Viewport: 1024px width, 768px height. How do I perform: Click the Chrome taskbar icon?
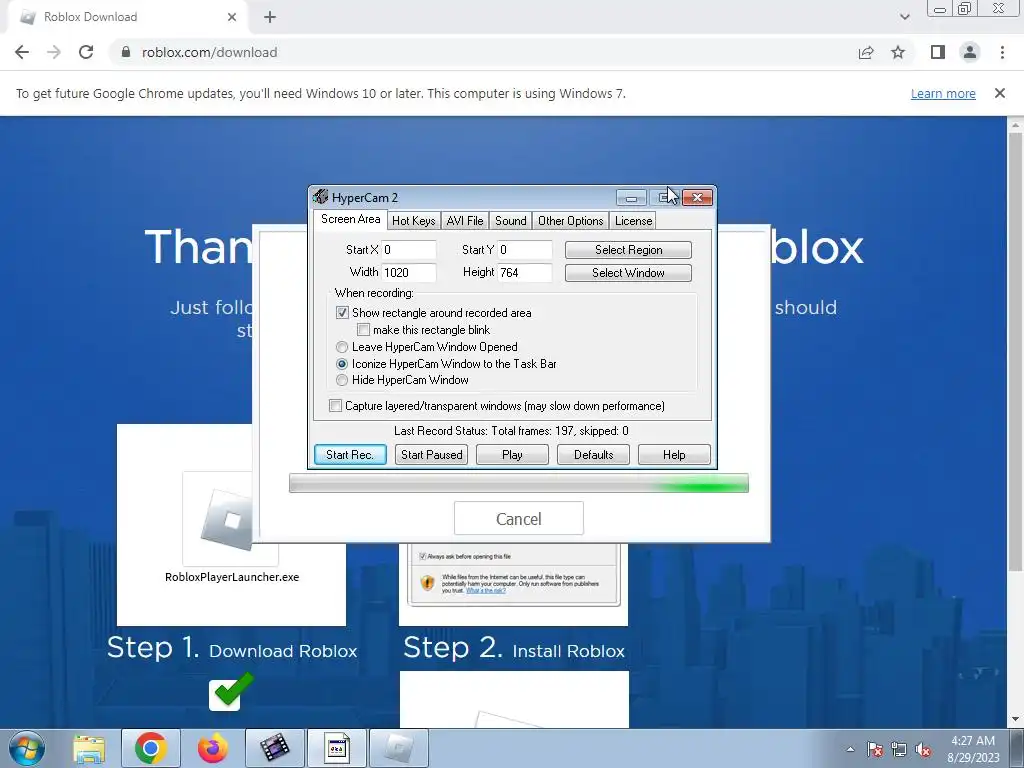pos(151,748)
